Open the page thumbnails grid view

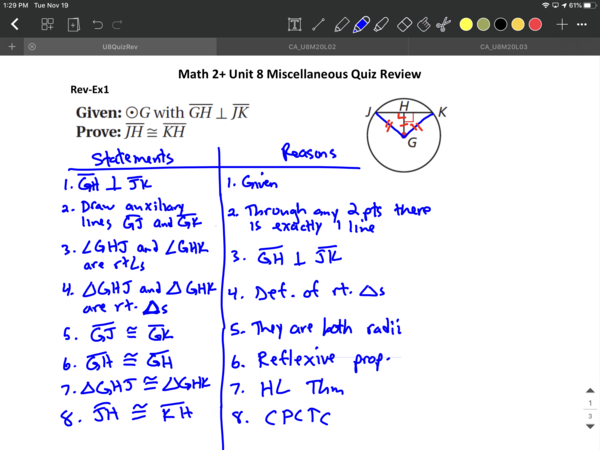pos(48,23)
